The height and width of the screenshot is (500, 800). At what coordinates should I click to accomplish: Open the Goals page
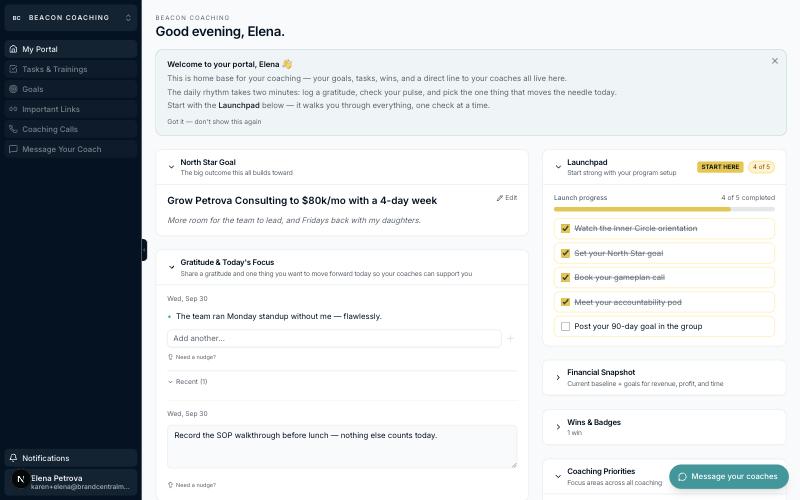71,89
